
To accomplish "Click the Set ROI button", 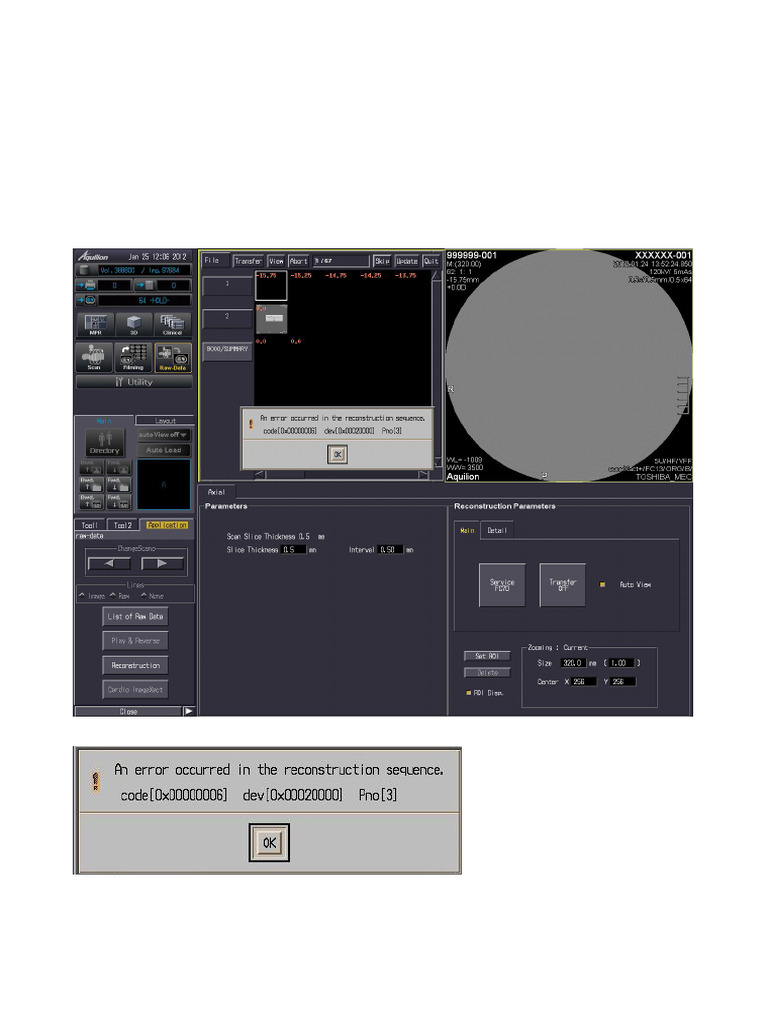I will pyautogui.click(x=487, y=656).
